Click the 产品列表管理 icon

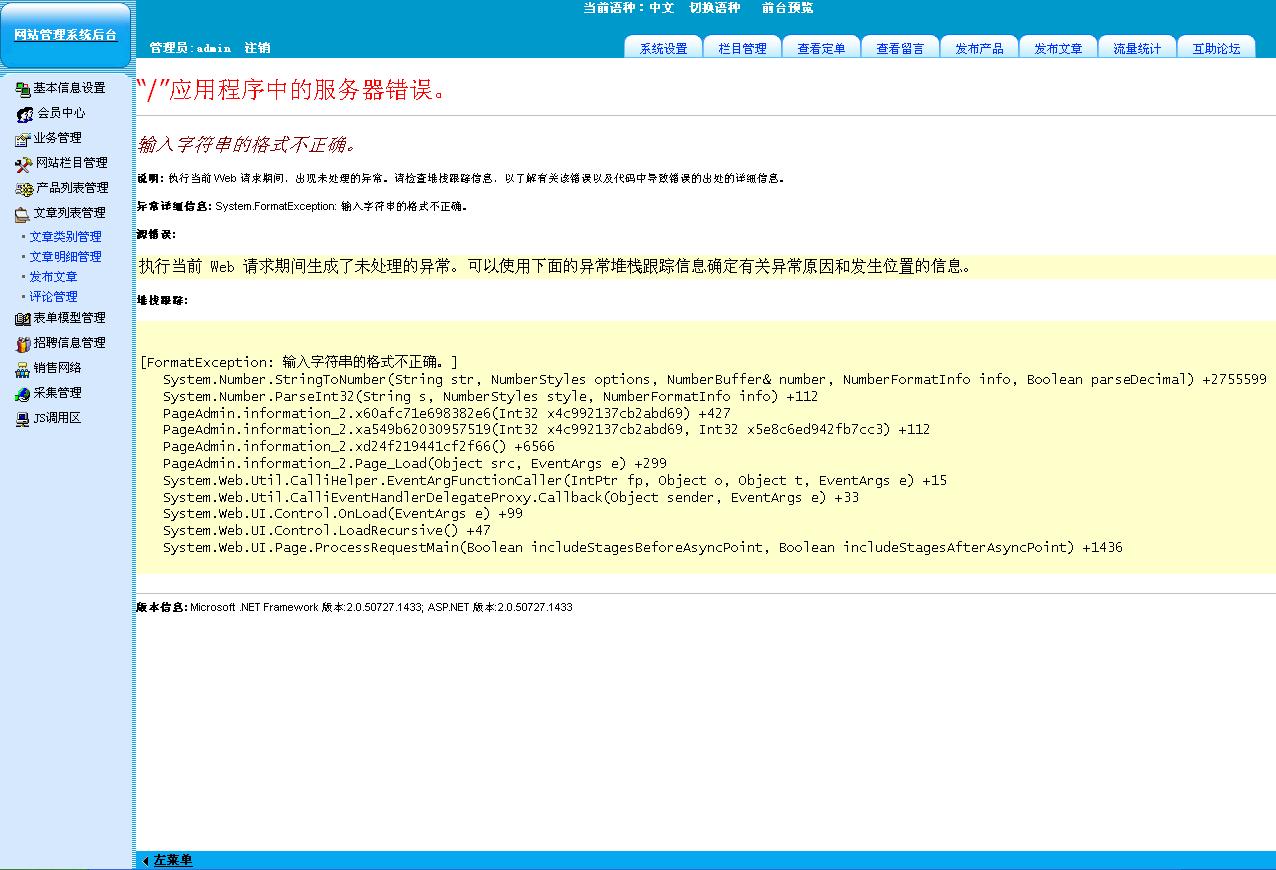coord(24,188)
